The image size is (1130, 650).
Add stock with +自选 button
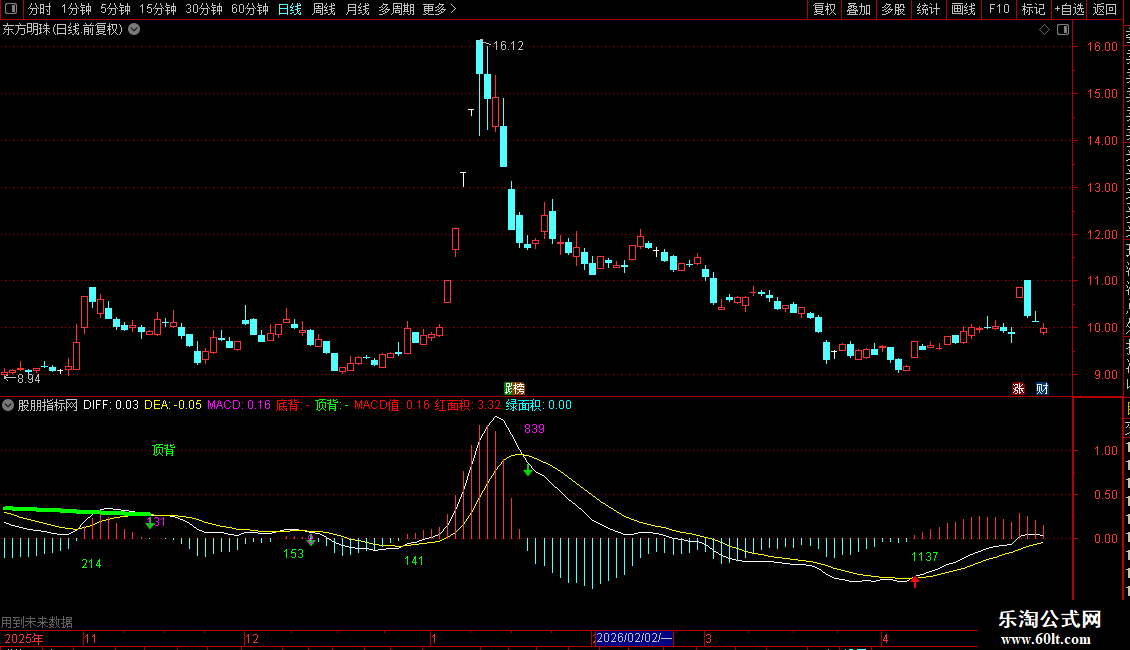pyautogui.click(x=1069, y=9)
